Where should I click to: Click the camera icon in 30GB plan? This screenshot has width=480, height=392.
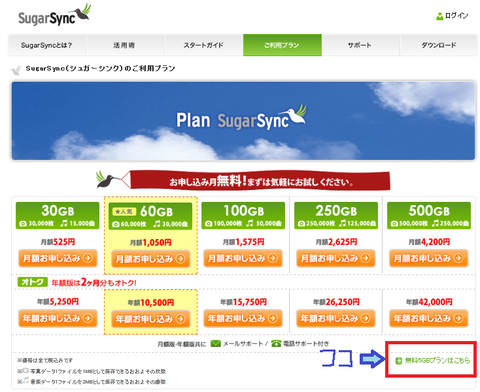[x=23, y=223]
